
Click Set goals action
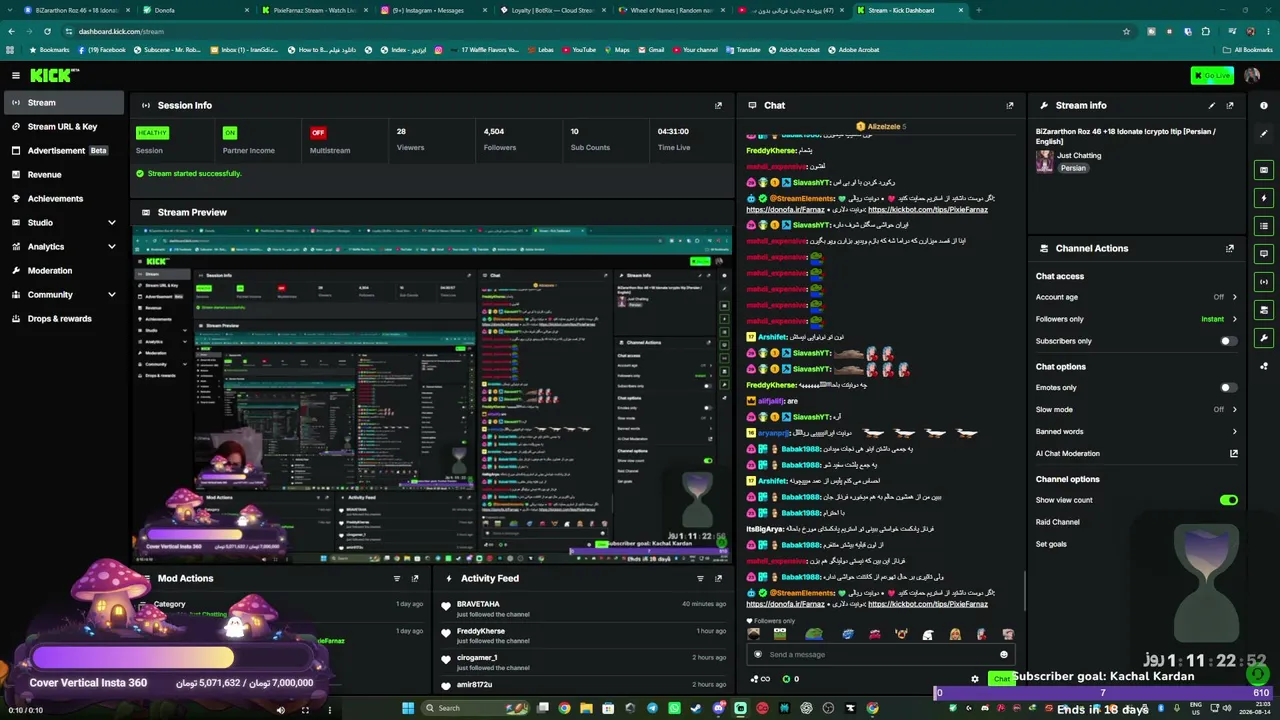[x=1051, y=544]
